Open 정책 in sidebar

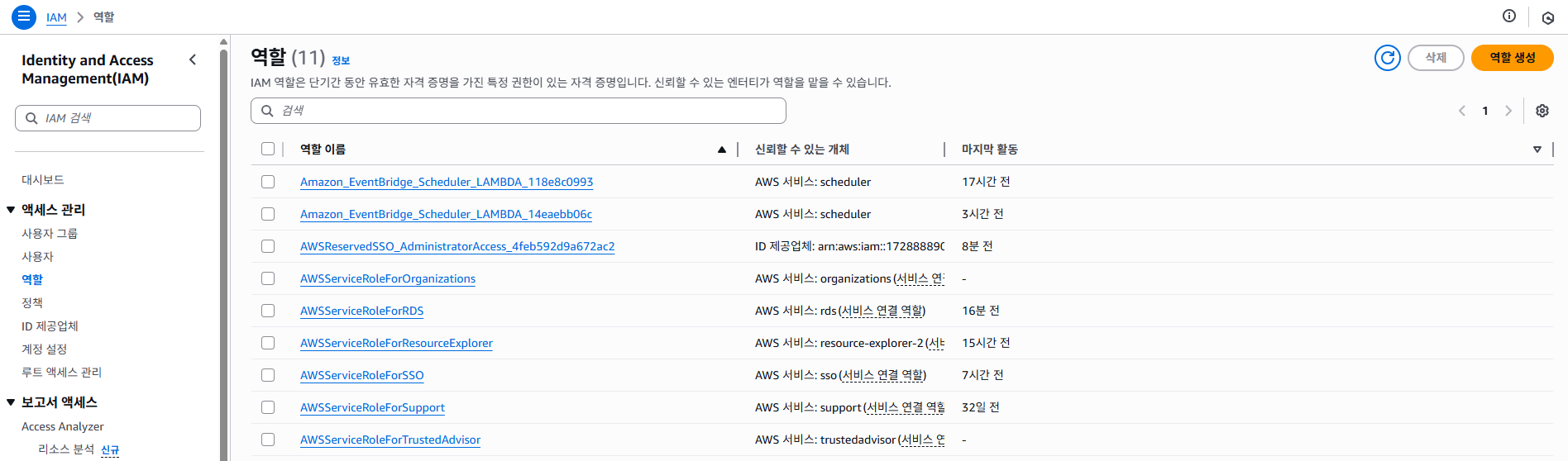(32, 303)
